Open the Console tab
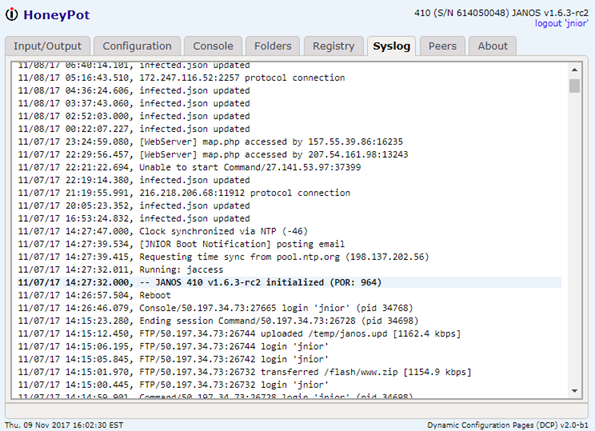The width and height of the screenshot is (595, 431). point(213,46)
